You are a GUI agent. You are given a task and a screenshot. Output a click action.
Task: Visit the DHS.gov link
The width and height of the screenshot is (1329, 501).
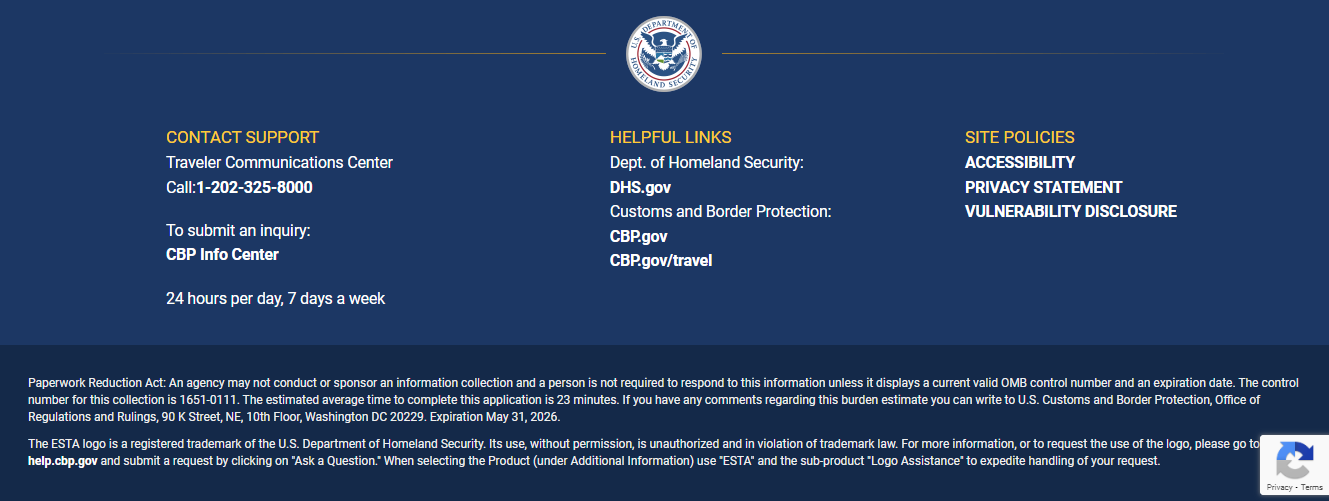click(x=640, y=187)
